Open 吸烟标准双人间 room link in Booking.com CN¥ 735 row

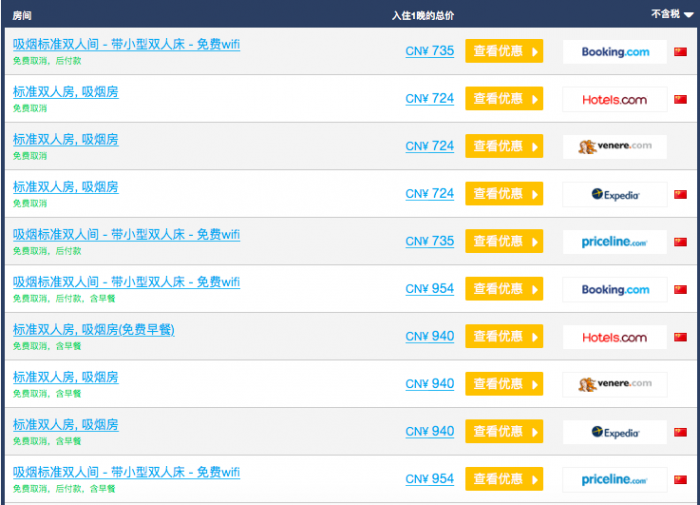(x=126, y=44)
